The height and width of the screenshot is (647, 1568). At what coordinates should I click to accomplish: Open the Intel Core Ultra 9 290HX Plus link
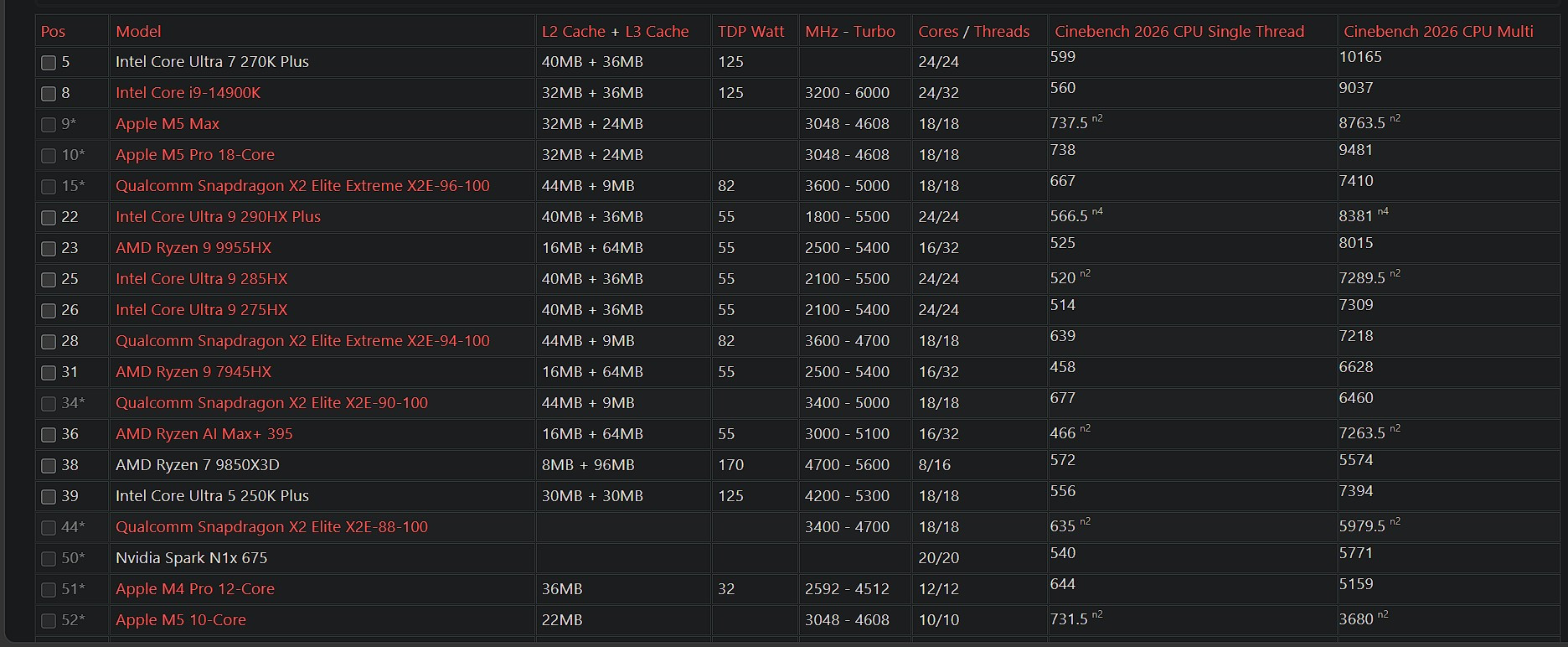(x=218, y=217)
